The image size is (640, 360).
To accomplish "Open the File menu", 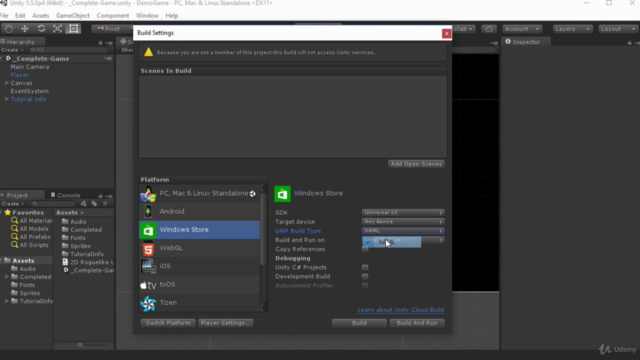I will [x=4, y=16].
